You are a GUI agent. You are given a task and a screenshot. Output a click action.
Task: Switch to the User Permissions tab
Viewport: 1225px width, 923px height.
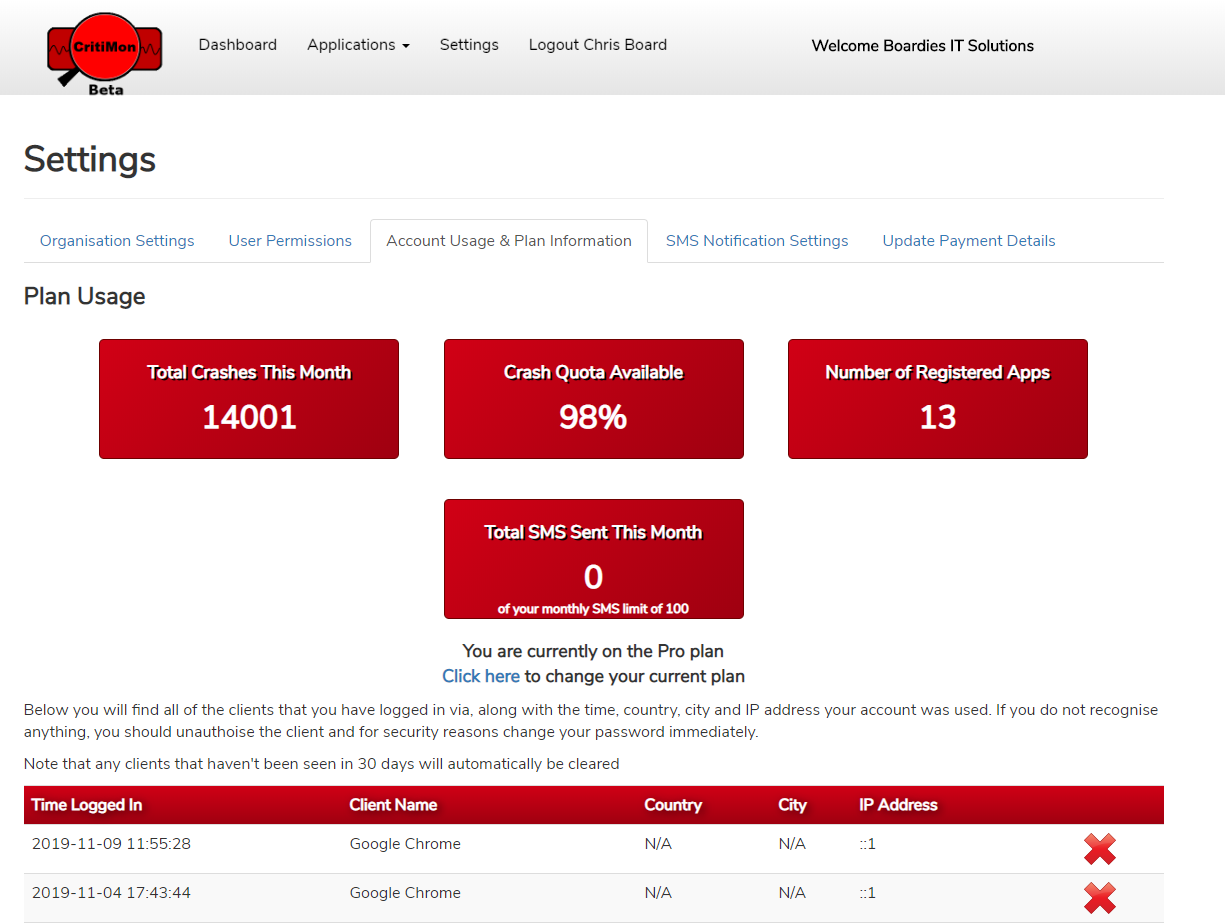tap(290, 241)
